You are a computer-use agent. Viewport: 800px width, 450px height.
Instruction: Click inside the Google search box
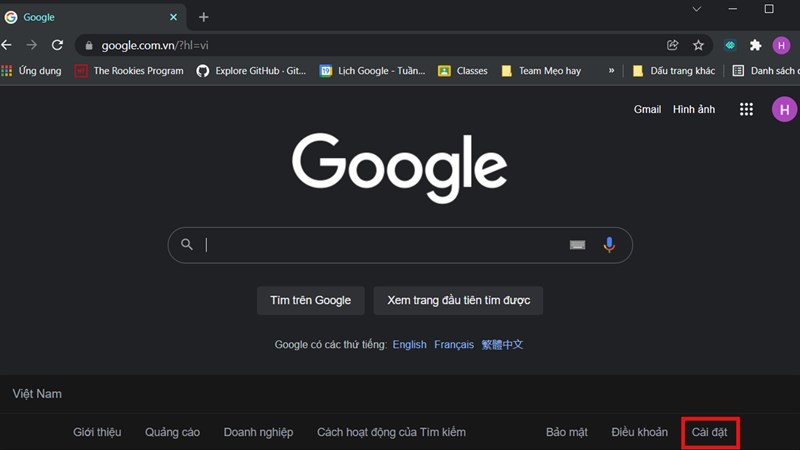pyautogui.click(x=380, y=244)
